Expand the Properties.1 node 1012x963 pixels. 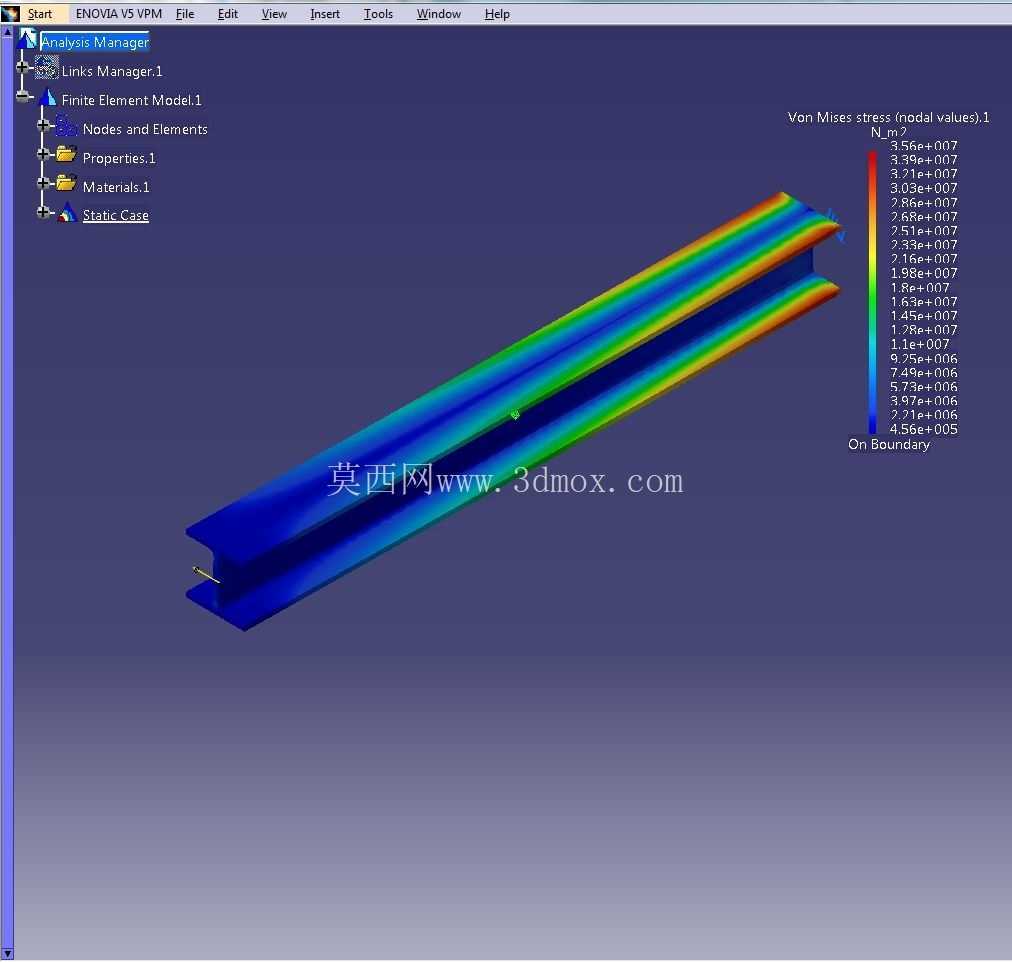click(43, 154)
